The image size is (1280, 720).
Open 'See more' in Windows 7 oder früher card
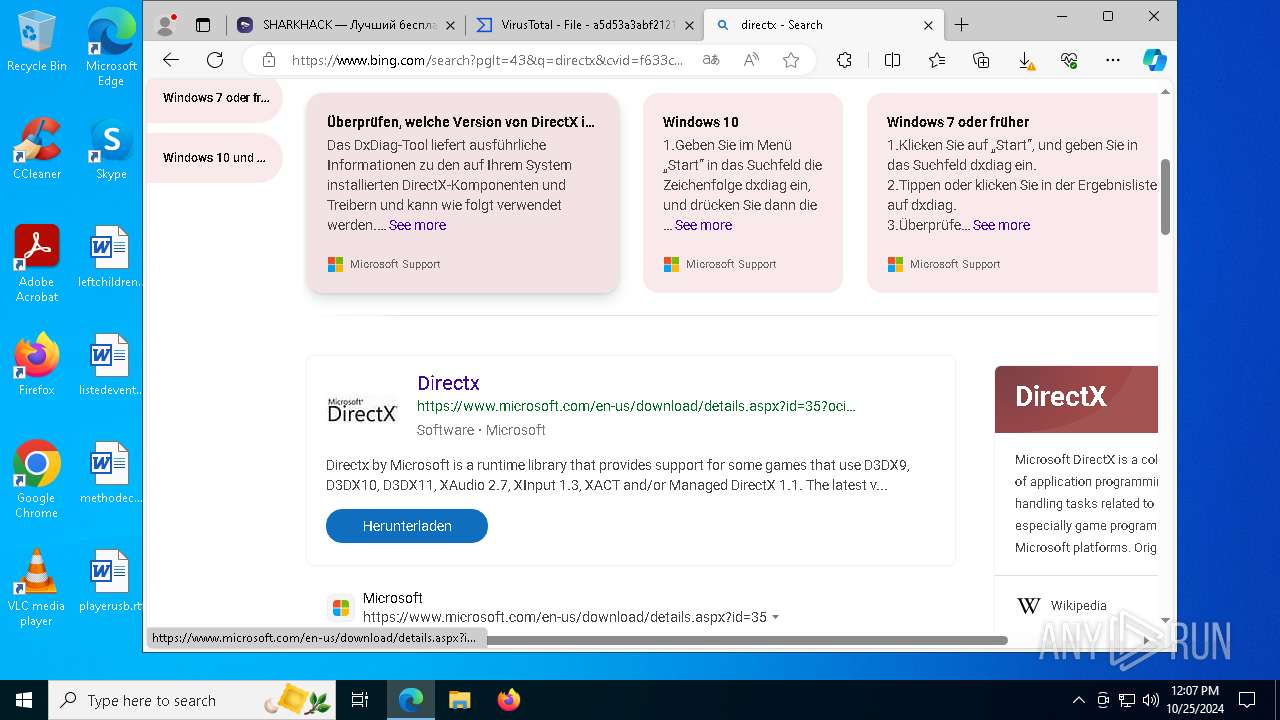coord(1001,225)
